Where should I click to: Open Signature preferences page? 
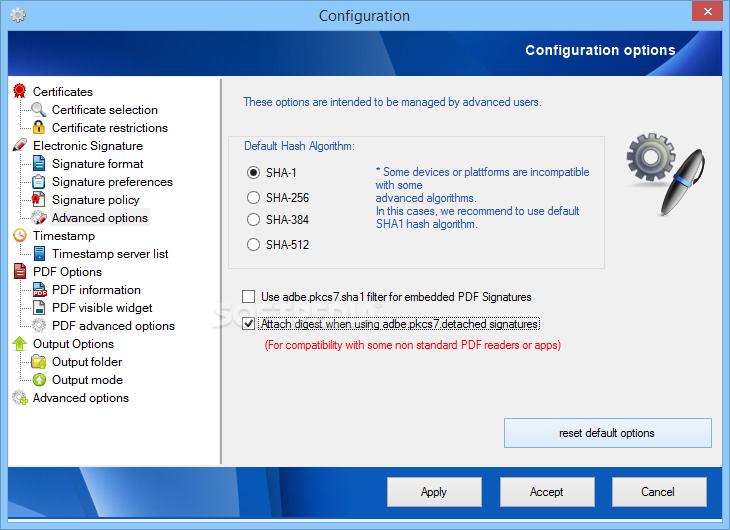(112, 182)
